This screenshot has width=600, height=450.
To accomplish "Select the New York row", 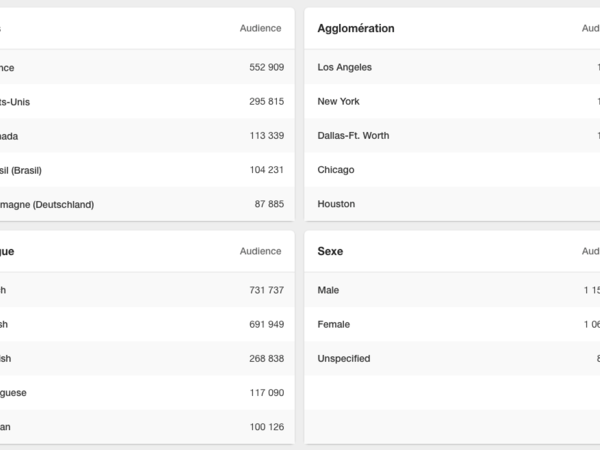I will pyautogui.click(x=338, y=101).
